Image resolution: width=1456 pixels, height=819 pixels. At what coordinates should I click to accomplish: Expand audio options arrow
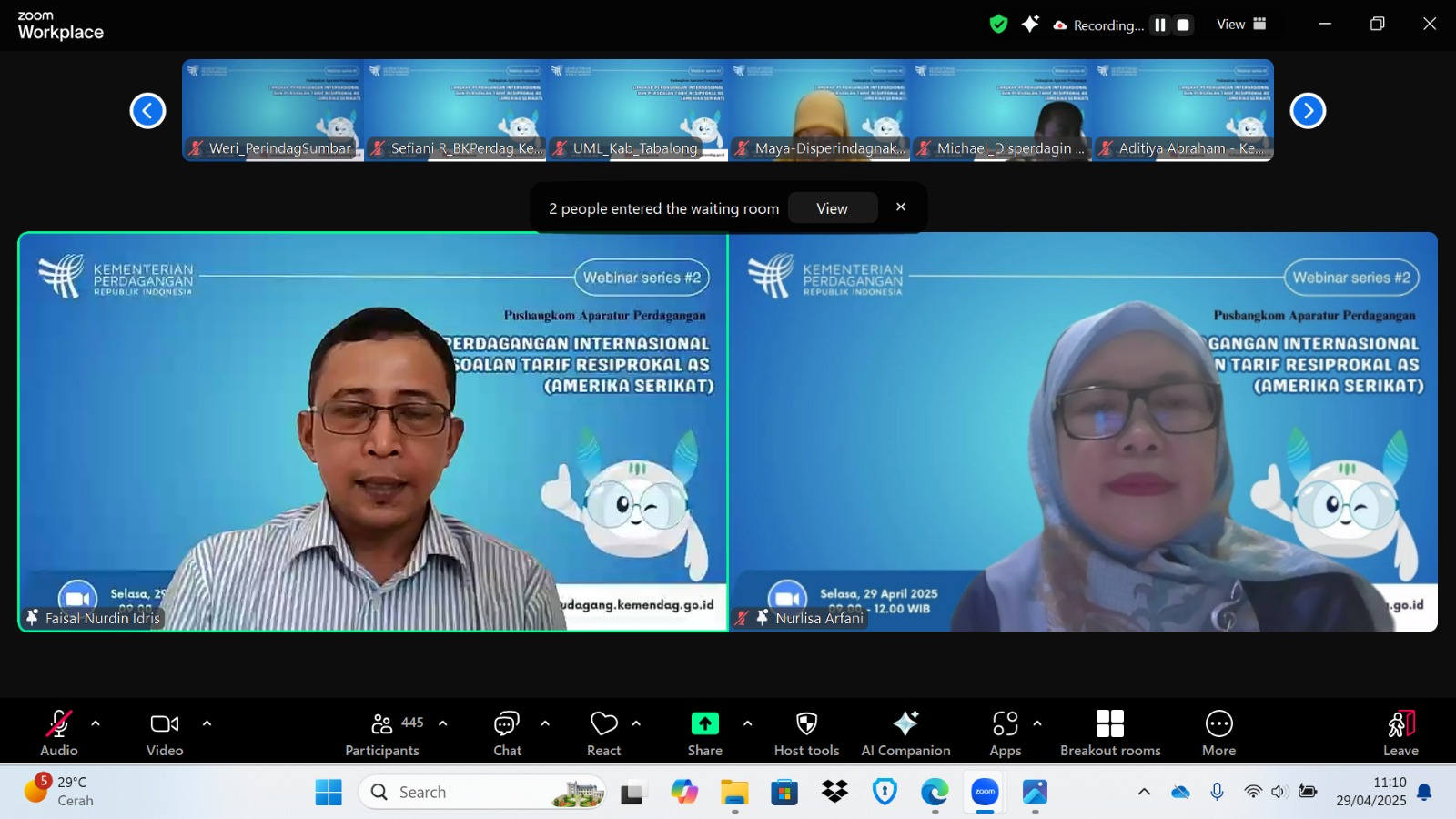[96, 723]
